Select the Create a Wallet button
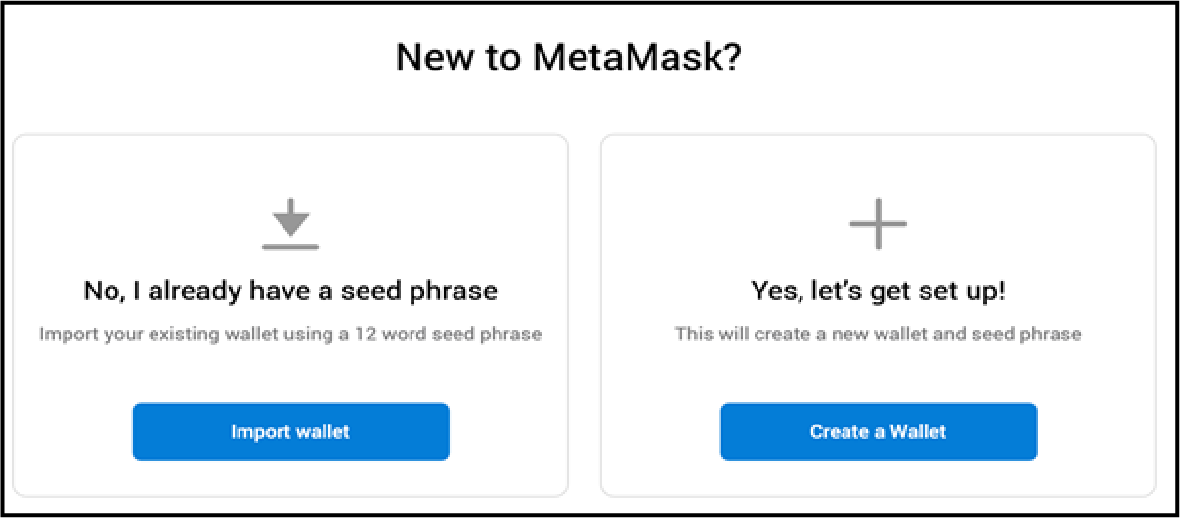The height and width of the screenshot is (518, 1180). [878, 431]
